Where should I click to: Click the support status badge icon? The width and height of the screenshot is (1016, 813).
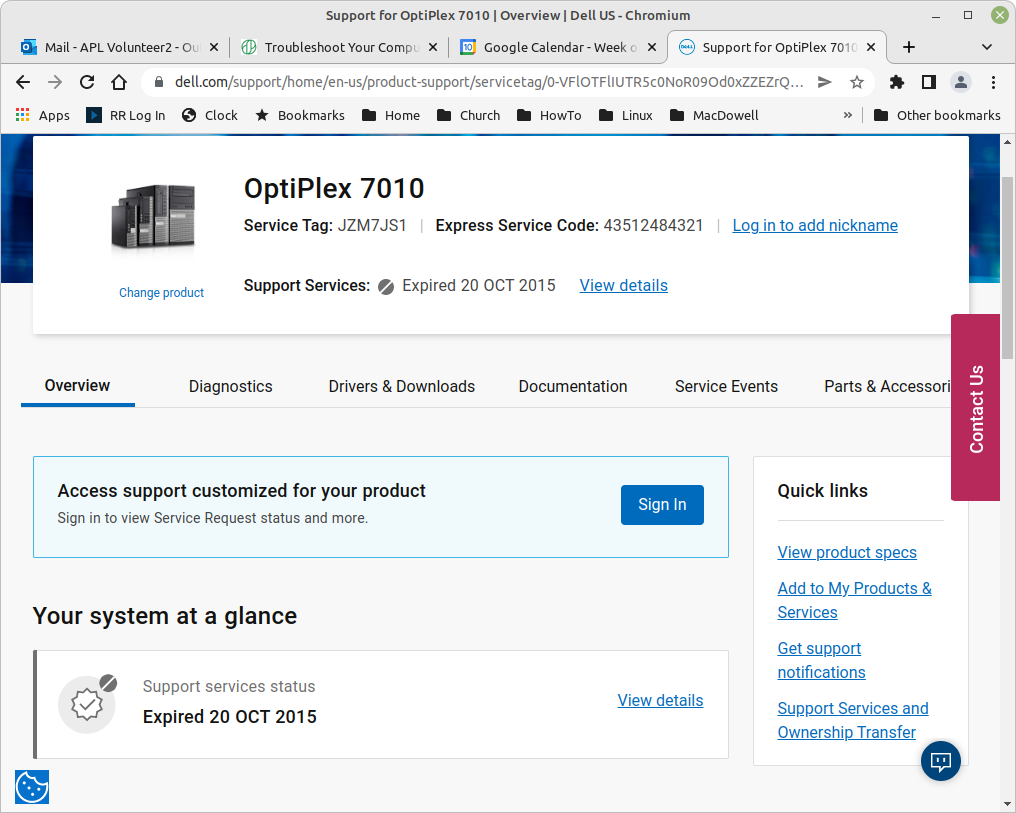point(87,704)
